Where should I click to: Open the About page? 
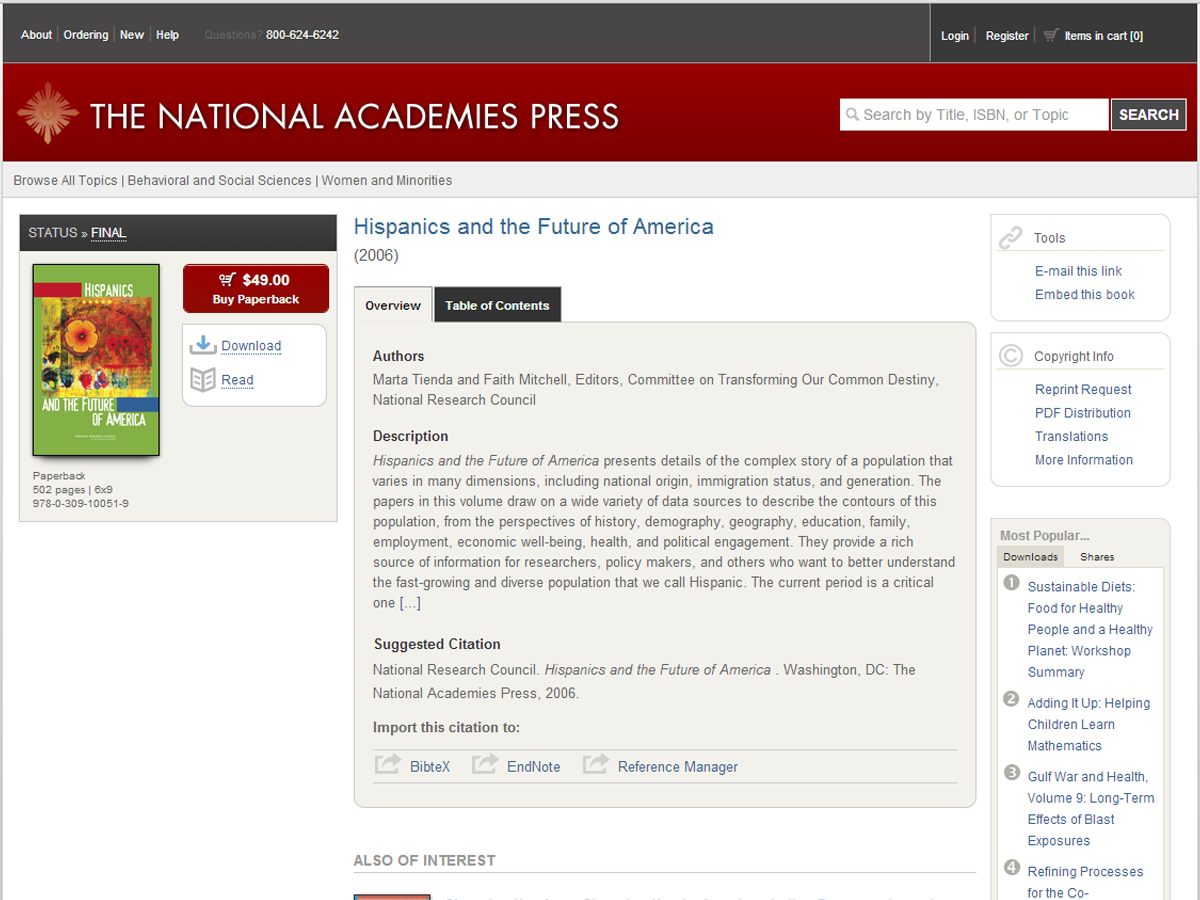36,35
